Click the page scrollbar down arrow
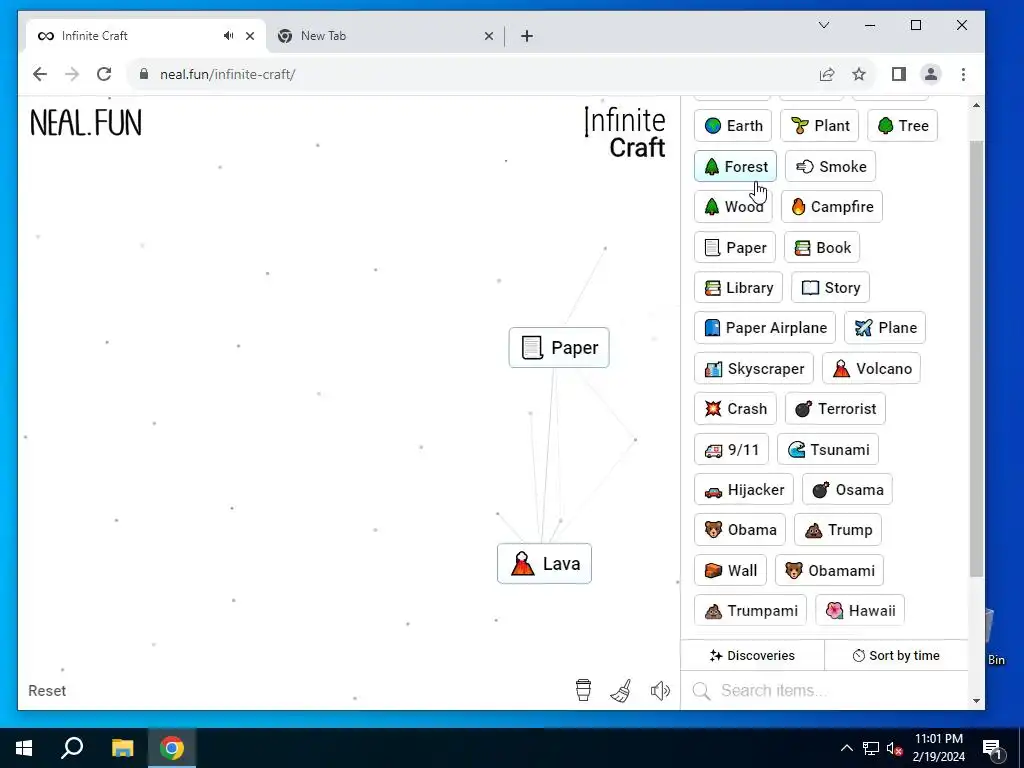The height and width of the screenshot is (768, 1024). [x=976, y=701]
